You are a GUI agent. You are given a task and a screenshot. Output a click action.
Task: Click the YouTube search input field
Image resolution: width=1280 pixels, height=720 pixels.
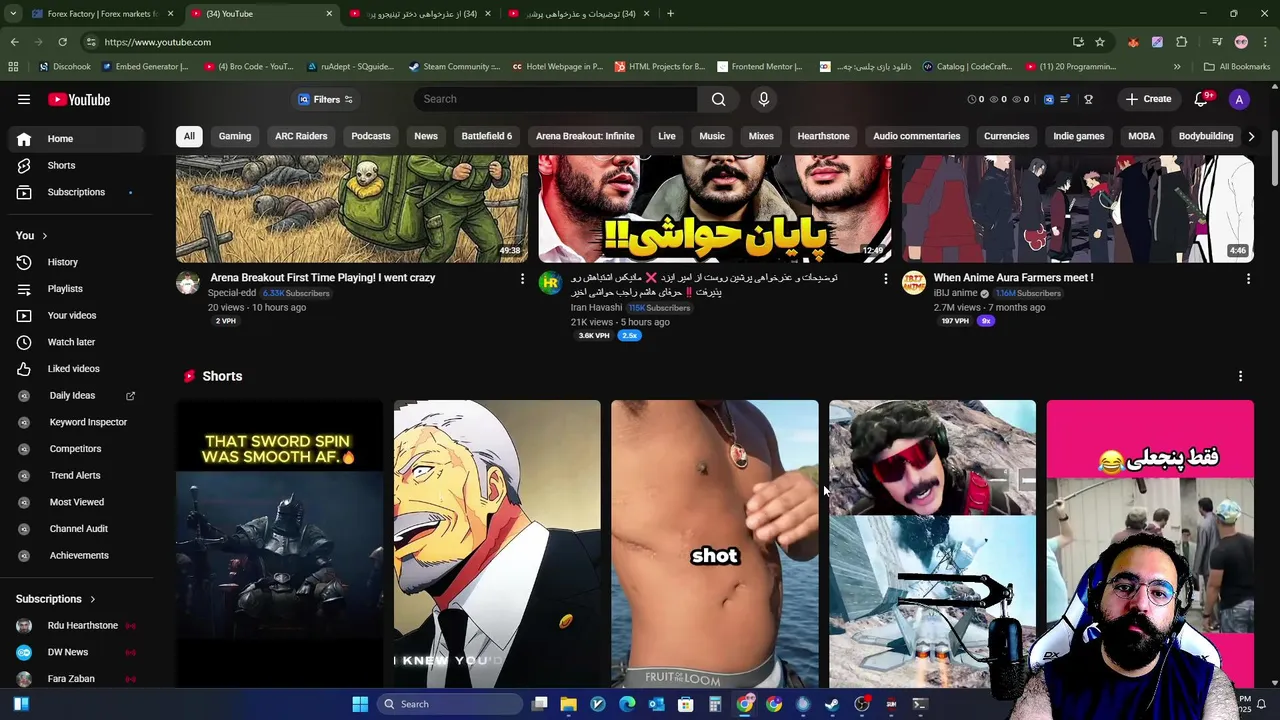[x=556, y=99]
